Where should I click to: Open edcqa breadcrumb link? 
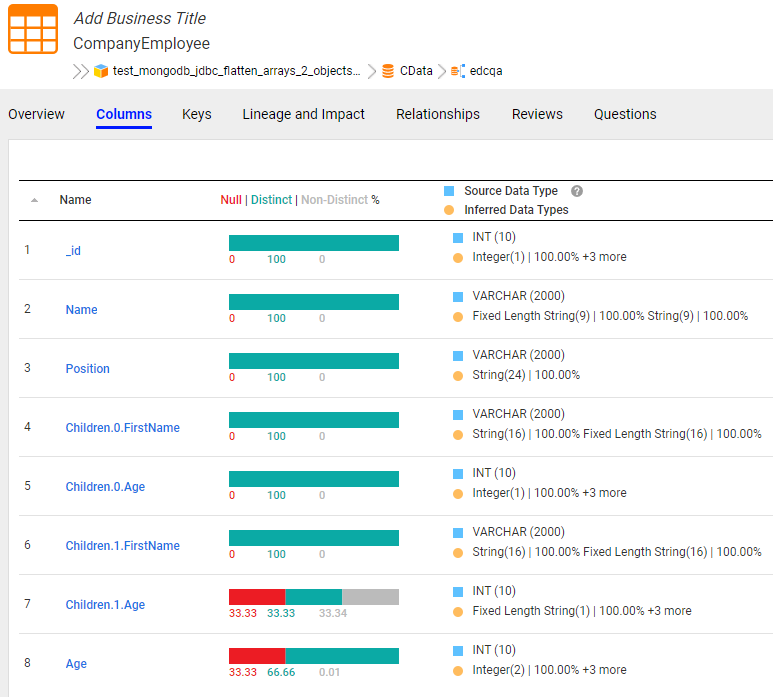(486, 71)
